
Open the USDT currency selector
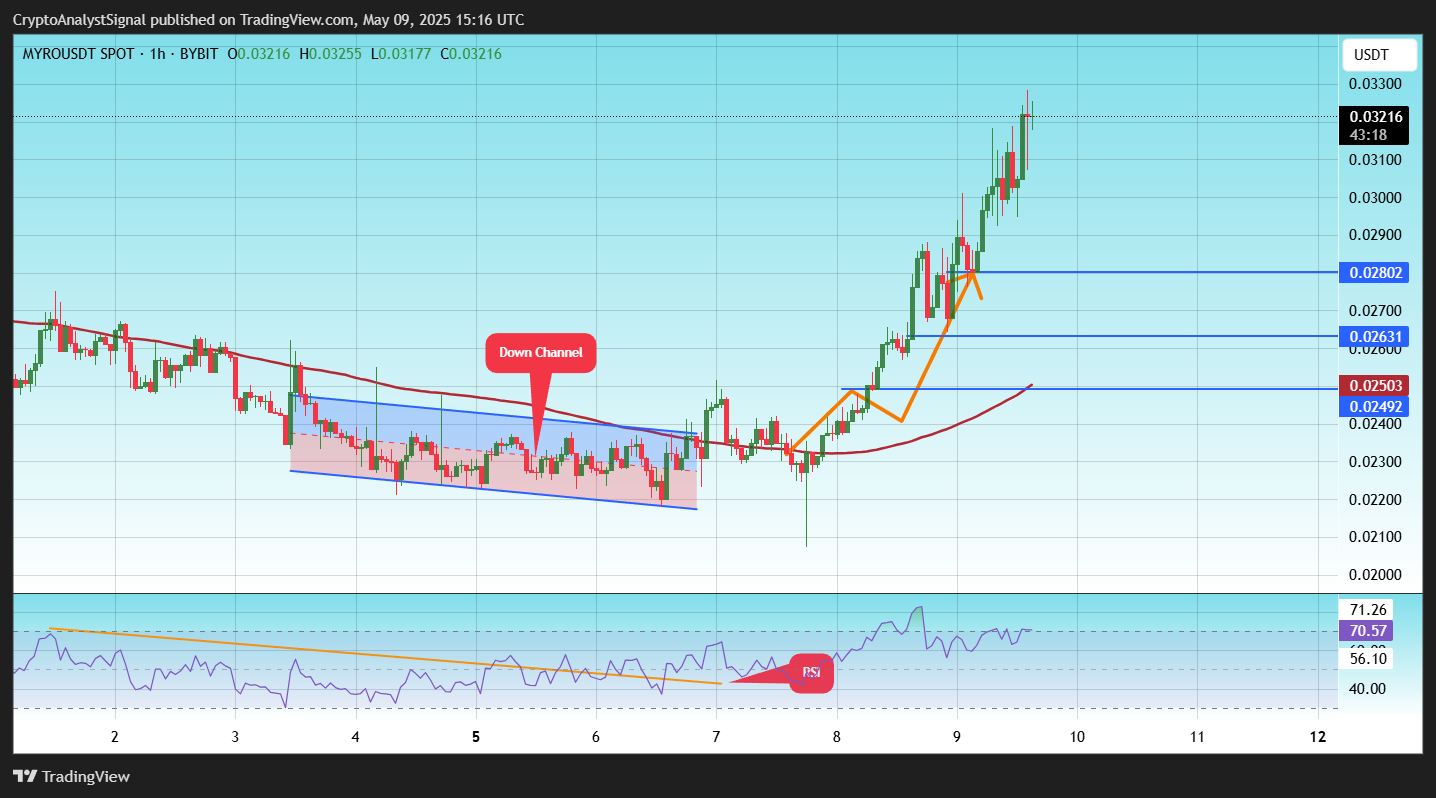(1379, 54)
